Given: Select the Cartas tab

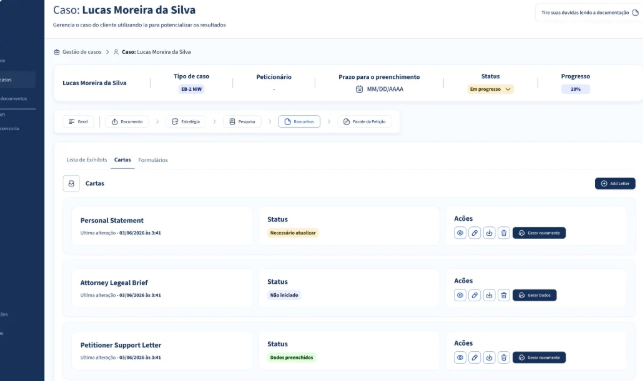Looking at the screenshot, I should point(123,160).
